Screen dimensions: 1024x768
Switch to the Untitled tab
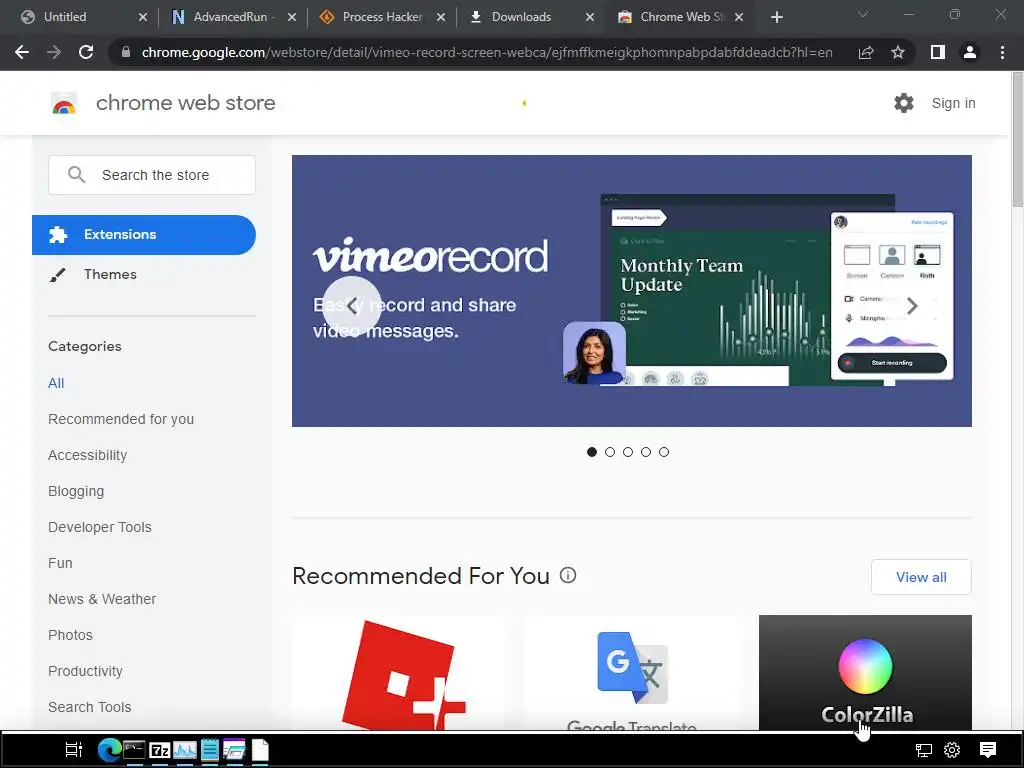[83, 17]
